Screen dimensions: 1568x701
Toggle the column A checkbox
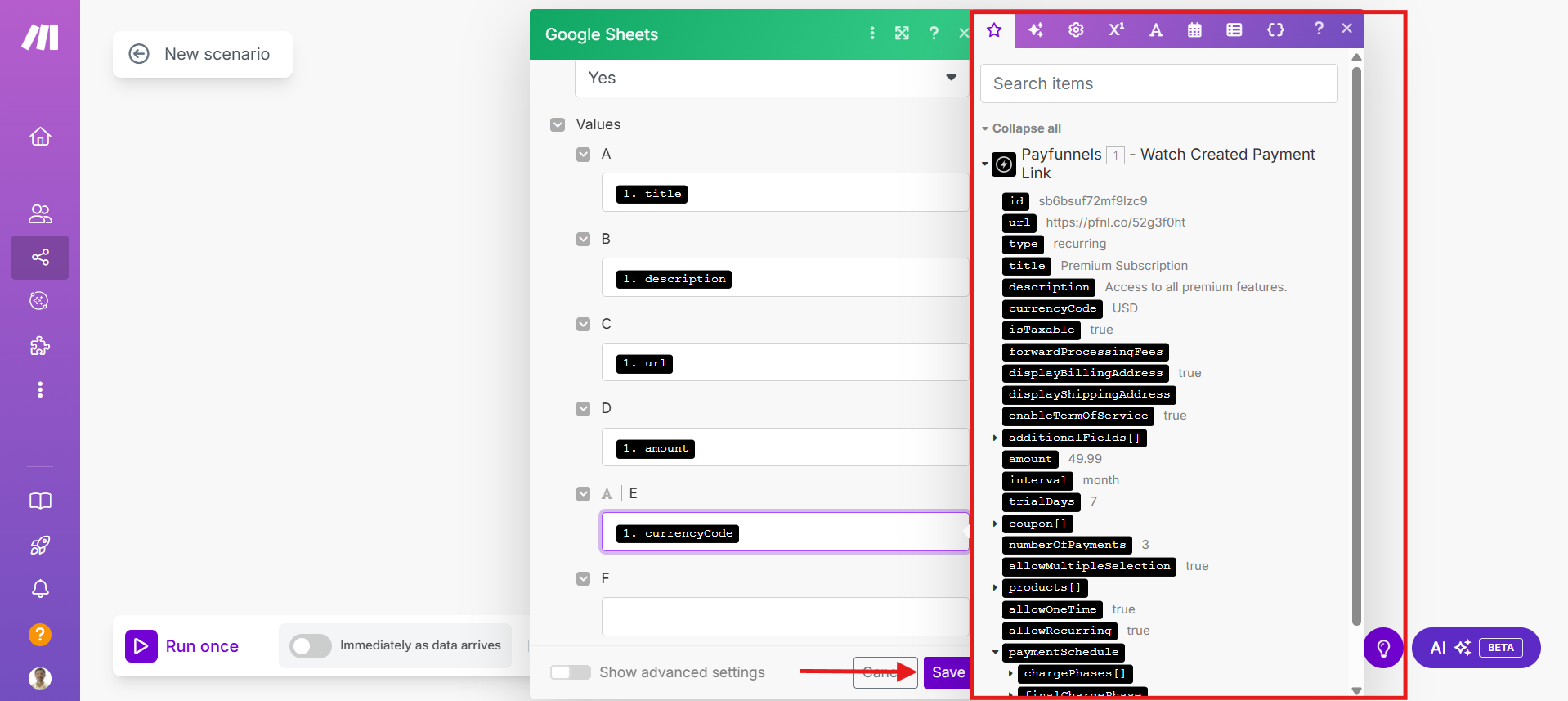click(x=583, y=155)
